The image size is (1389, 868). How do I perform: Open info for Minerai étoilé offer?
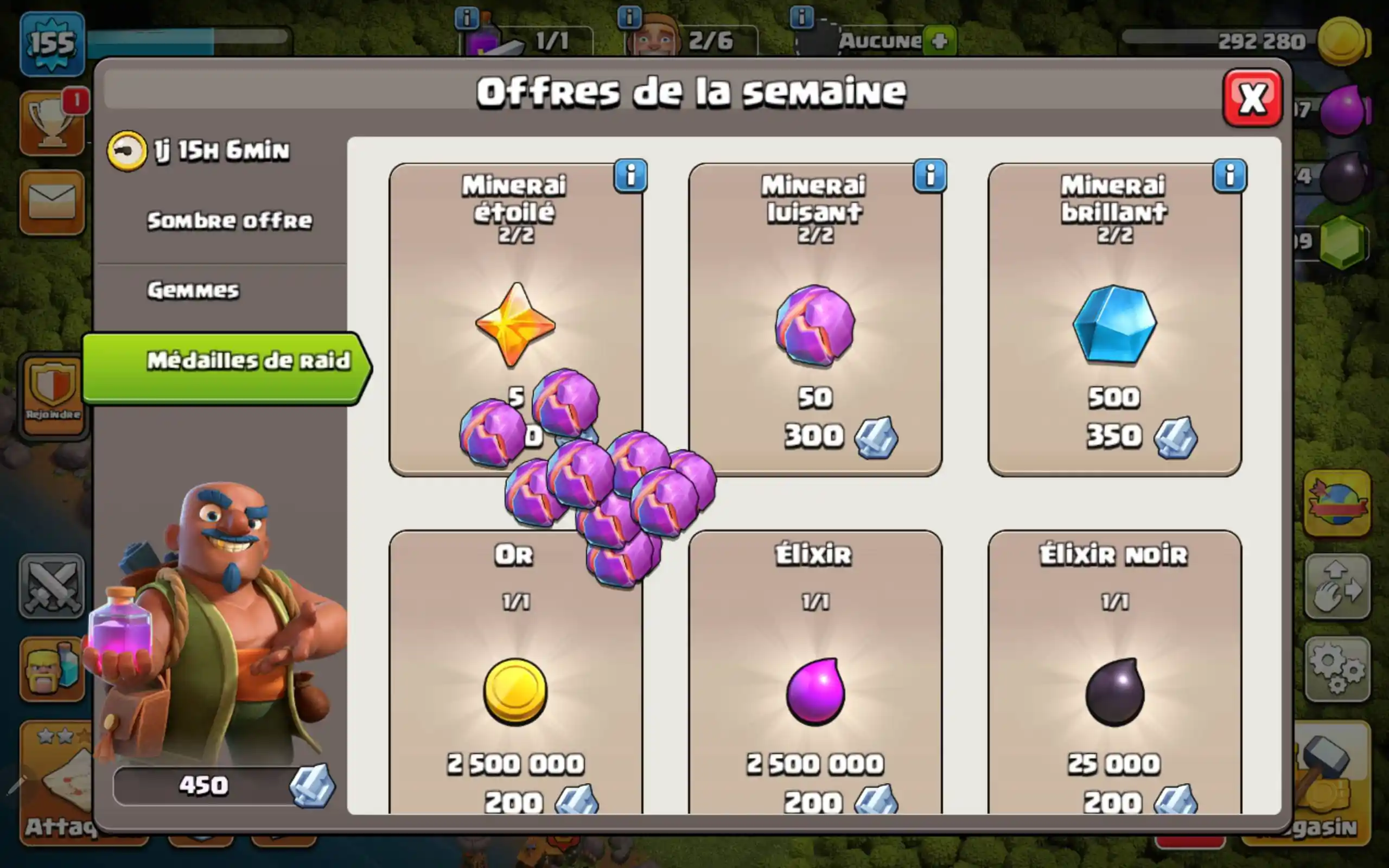(x=630, y=176)
